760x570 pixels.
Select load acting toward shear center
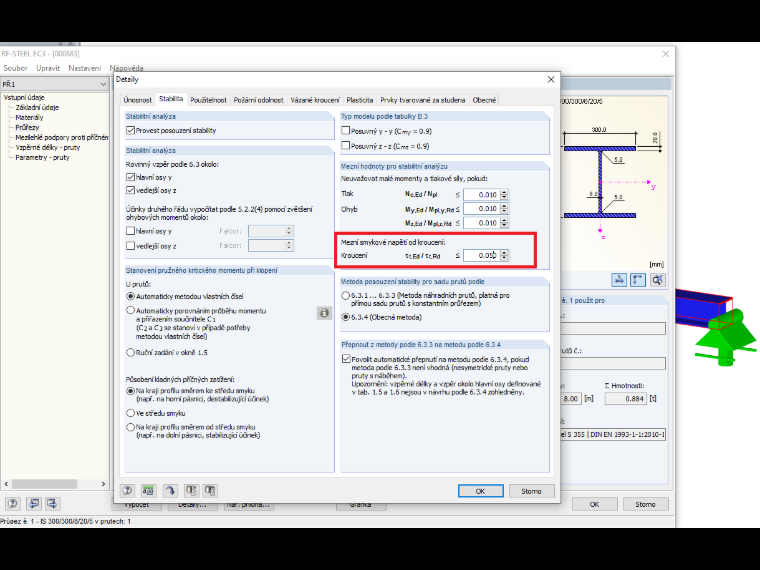click(130, 391)
